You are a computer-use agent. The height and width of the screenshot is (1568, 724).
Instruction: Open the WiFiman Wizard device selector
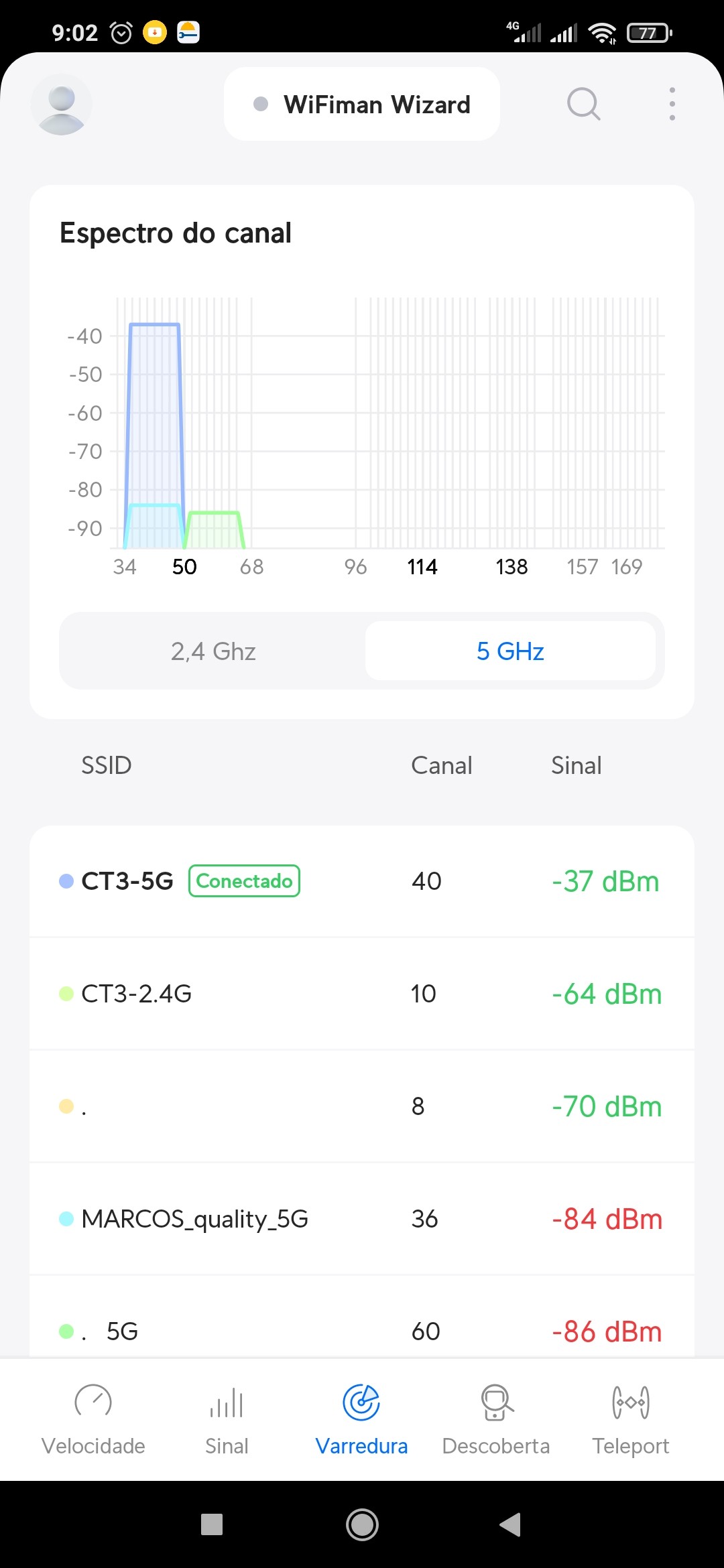click(x=362, y=105)
